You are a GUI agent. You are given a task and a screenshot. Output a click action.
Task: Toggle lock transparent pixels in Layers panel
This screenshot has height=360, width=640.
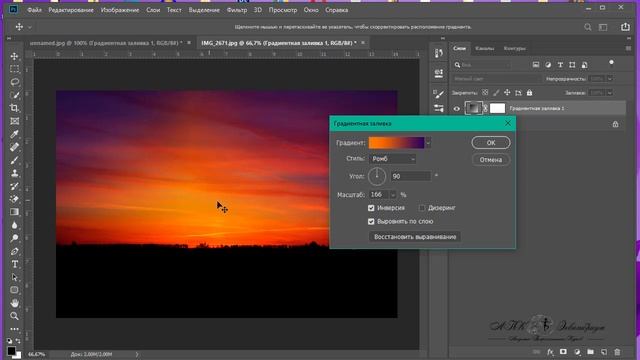pos(485,93)
